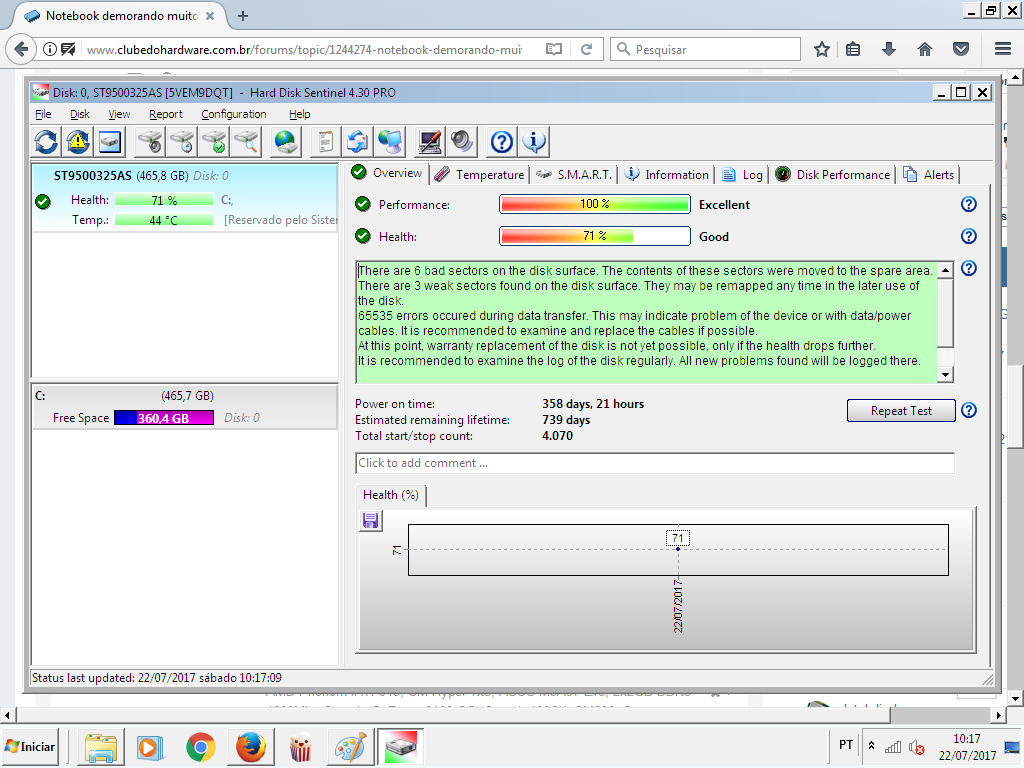Open the File menu
Viewport: 1024px width, 768px height.
43,114
